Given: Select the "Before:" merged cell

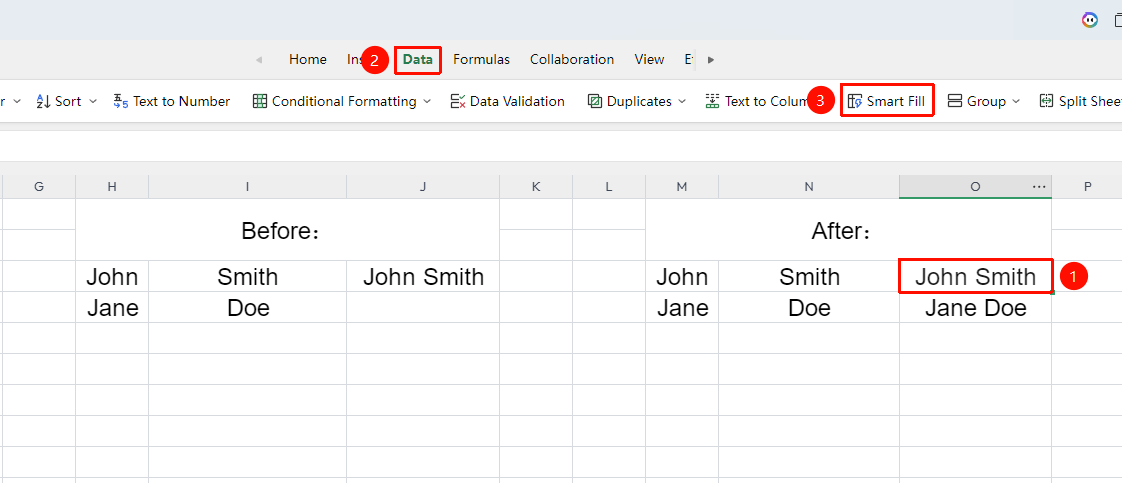Looking at the screenshot, I should (288, 230).
